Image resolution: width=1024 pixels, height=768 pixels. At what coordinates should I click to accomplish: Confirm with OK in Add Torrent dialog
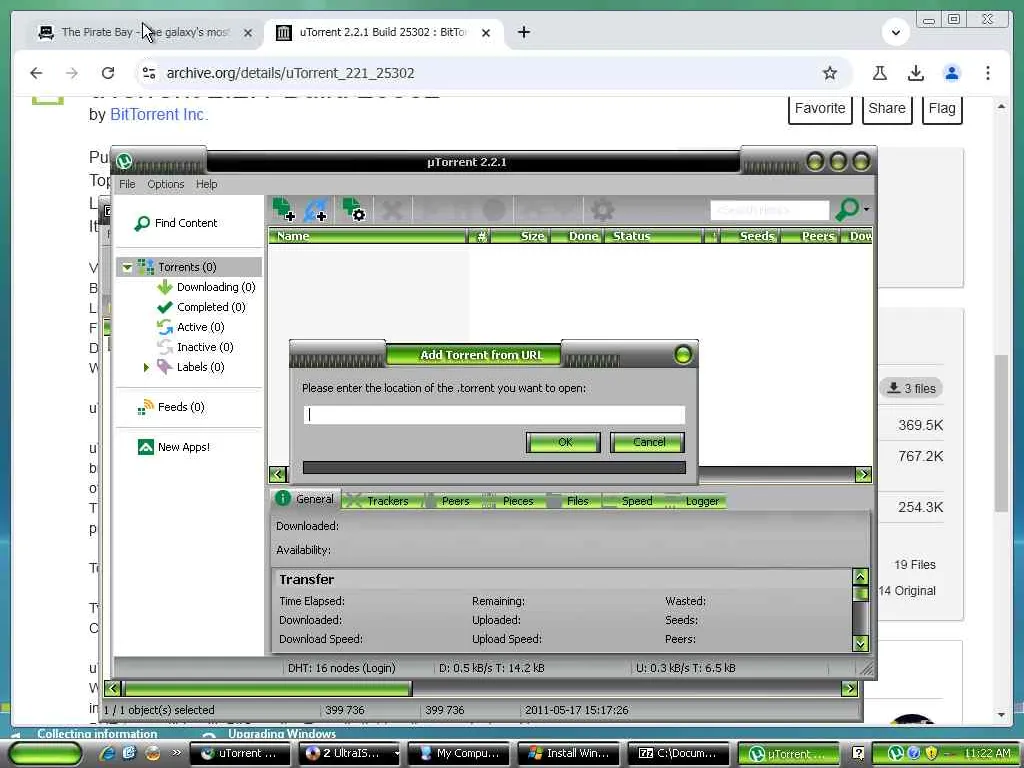point(564,442)
